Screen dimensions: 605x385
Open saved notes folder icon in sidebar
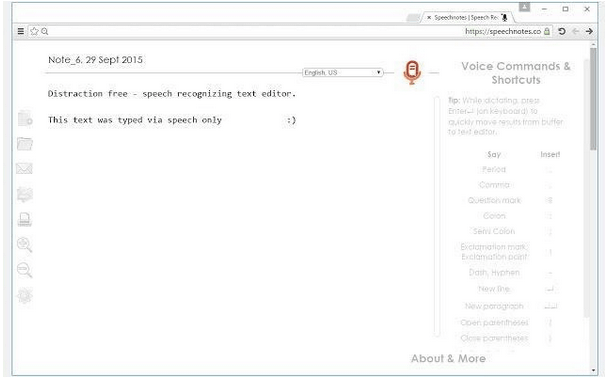pyautogui.click(x=25, y=144)
